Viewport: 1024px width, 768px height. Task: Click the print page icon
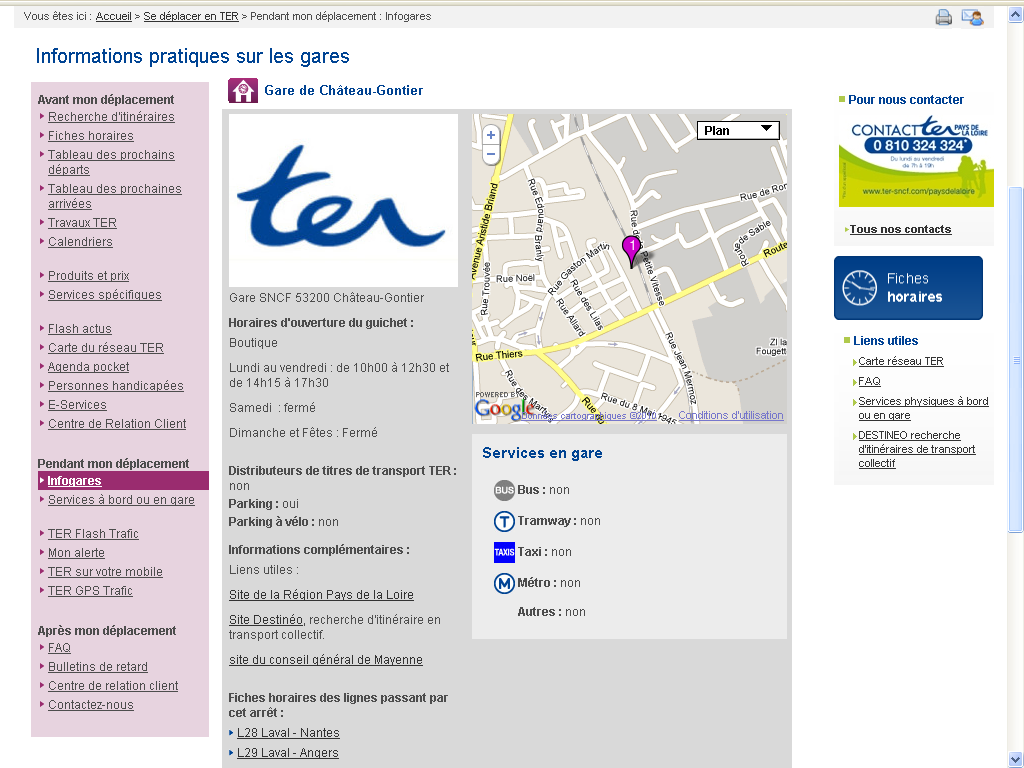(x=944, y=18)
